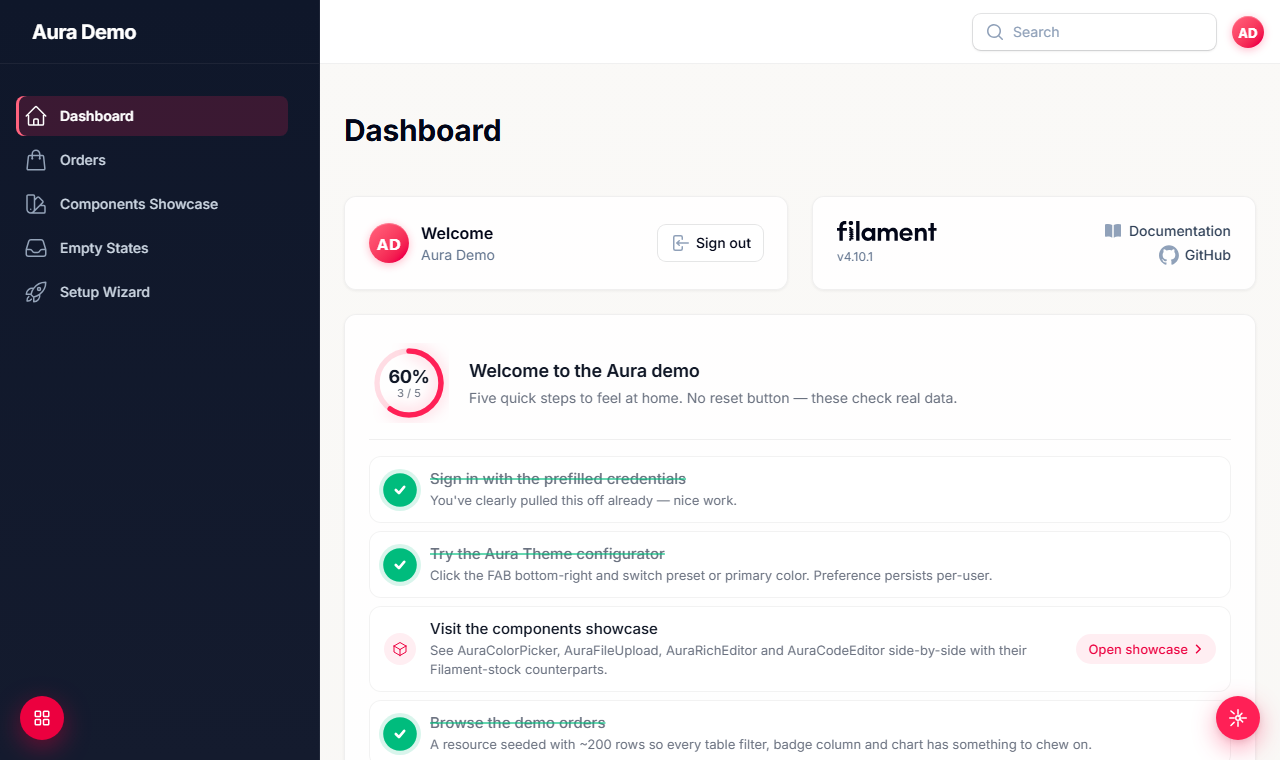1280x760 pixels.
Task: Click the green check beside Browse demo orders
Action: pos(400,734)
